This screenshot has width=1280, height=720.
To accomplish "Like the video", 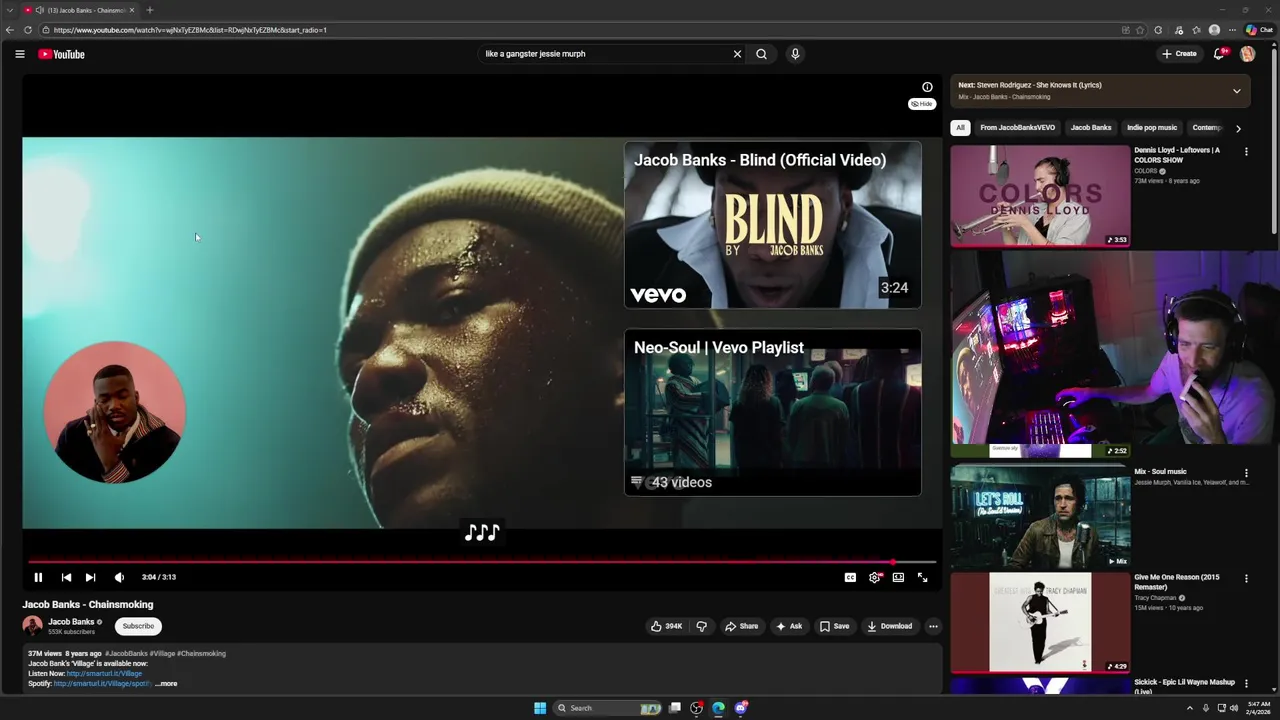I will pyautogui.click(x=666, y=626).
